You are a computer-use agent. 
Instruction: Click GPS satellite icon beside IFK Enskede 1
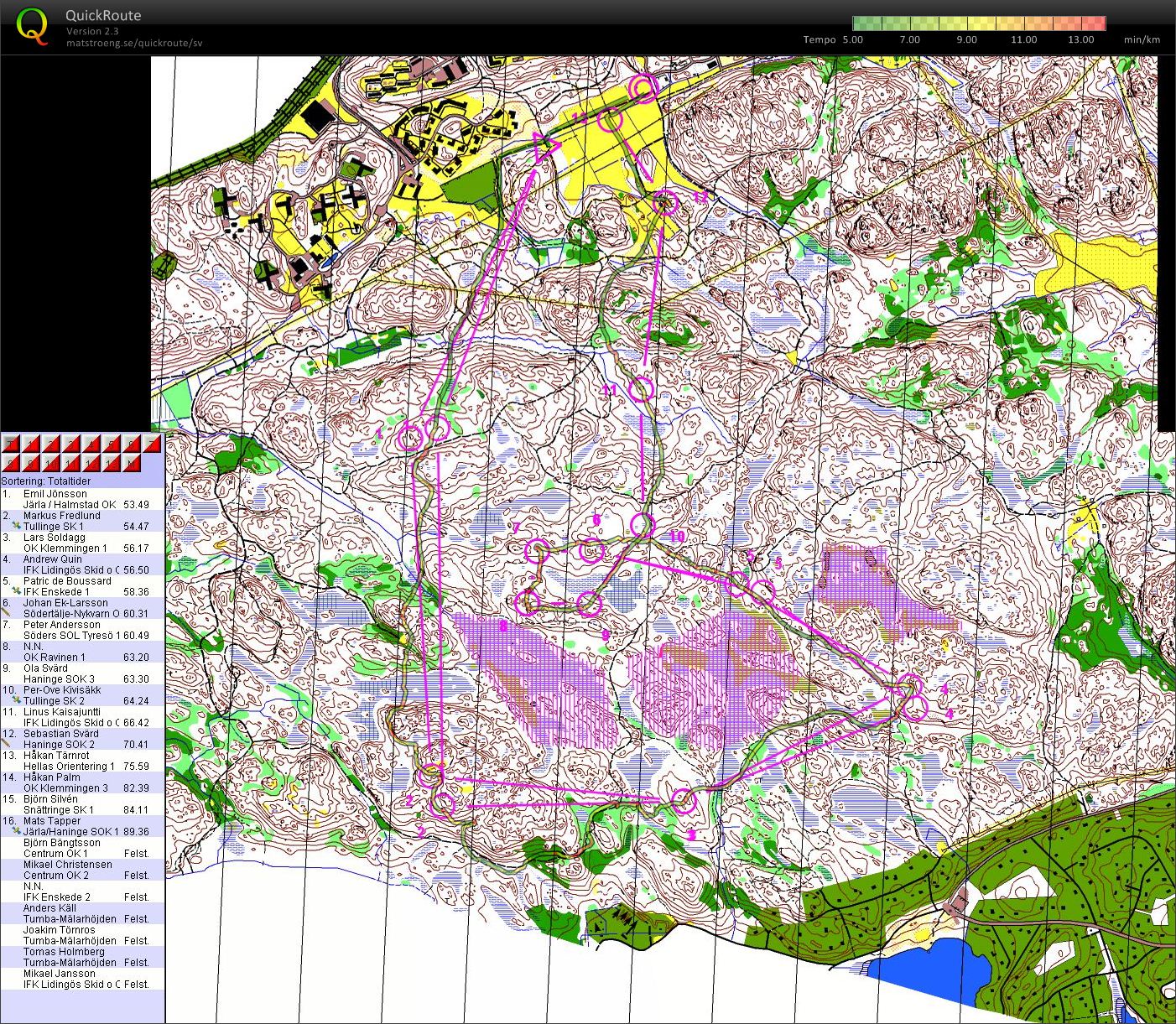[16, 591]
